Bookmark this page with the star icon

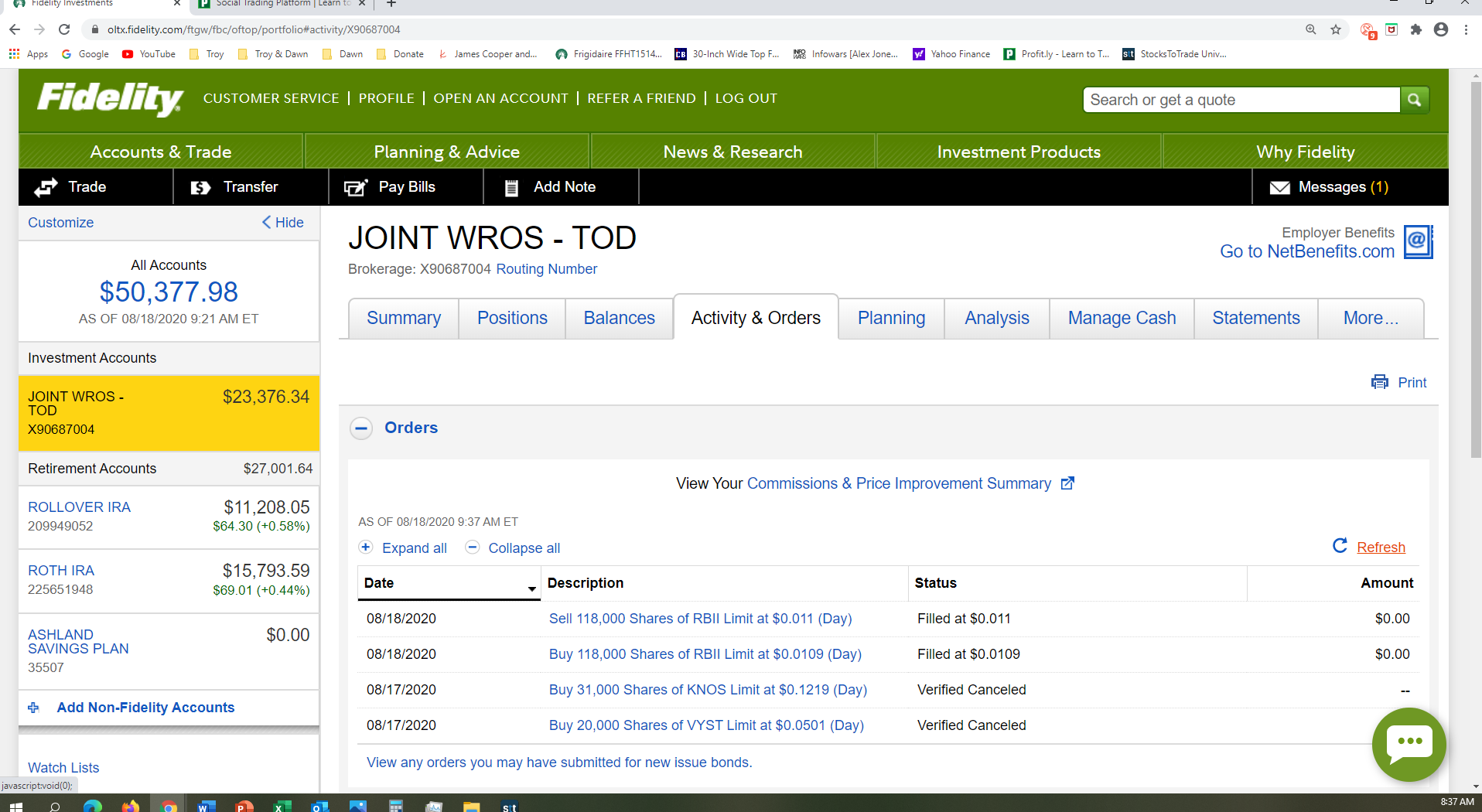coord(1336,29)
